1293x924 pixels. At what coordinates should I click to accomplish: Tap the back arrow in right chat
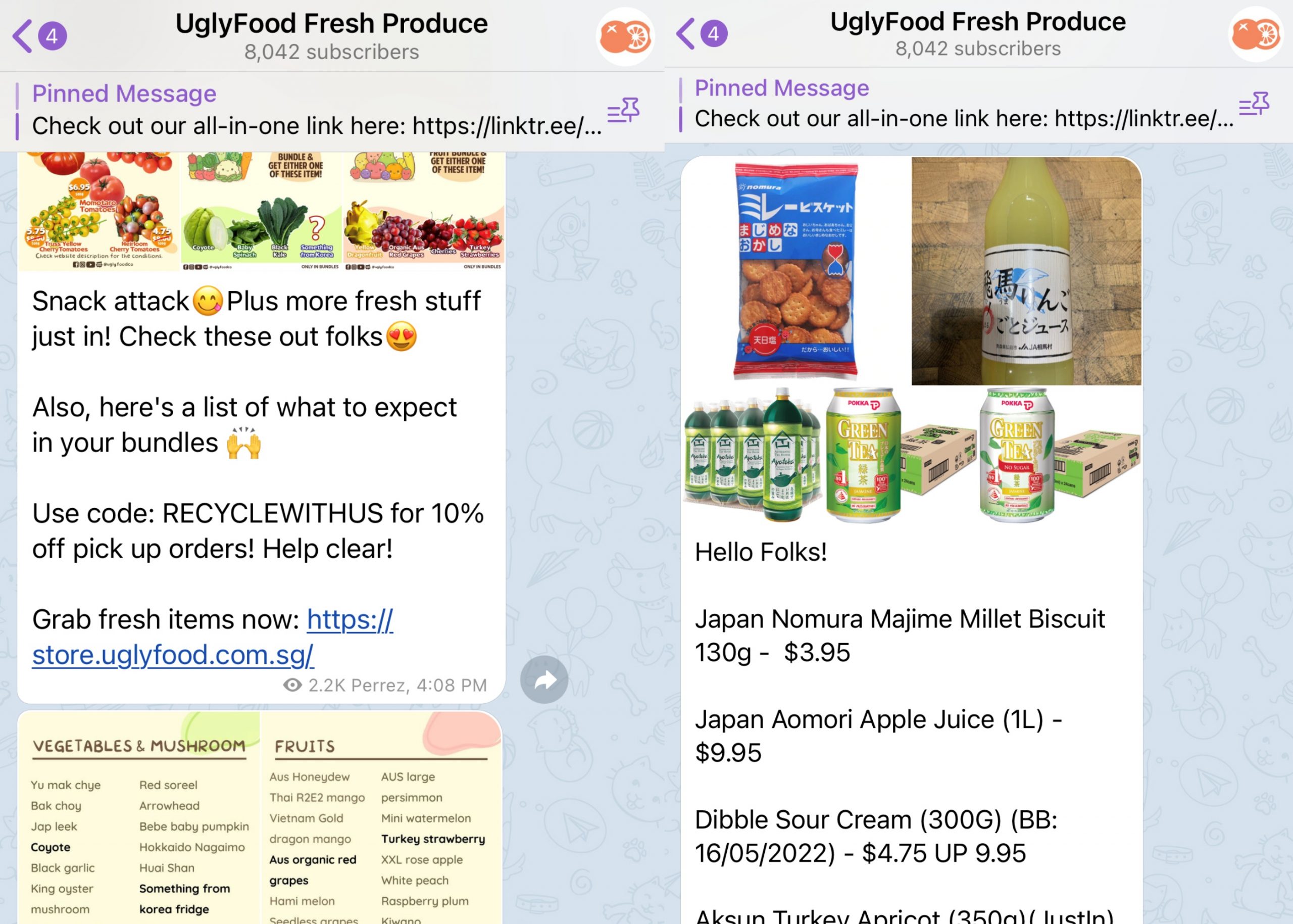coord(685,33)
